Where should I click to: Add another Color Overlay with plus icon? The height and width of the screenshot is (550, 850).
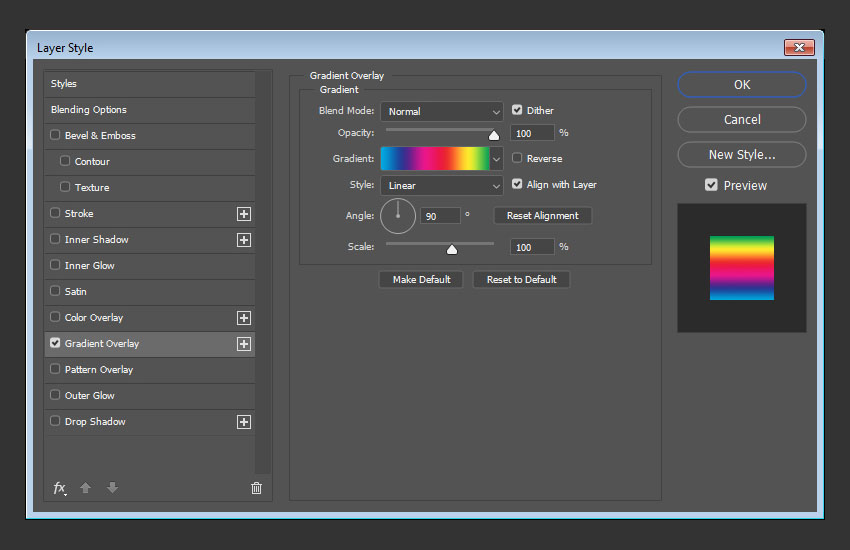(244, 318)
